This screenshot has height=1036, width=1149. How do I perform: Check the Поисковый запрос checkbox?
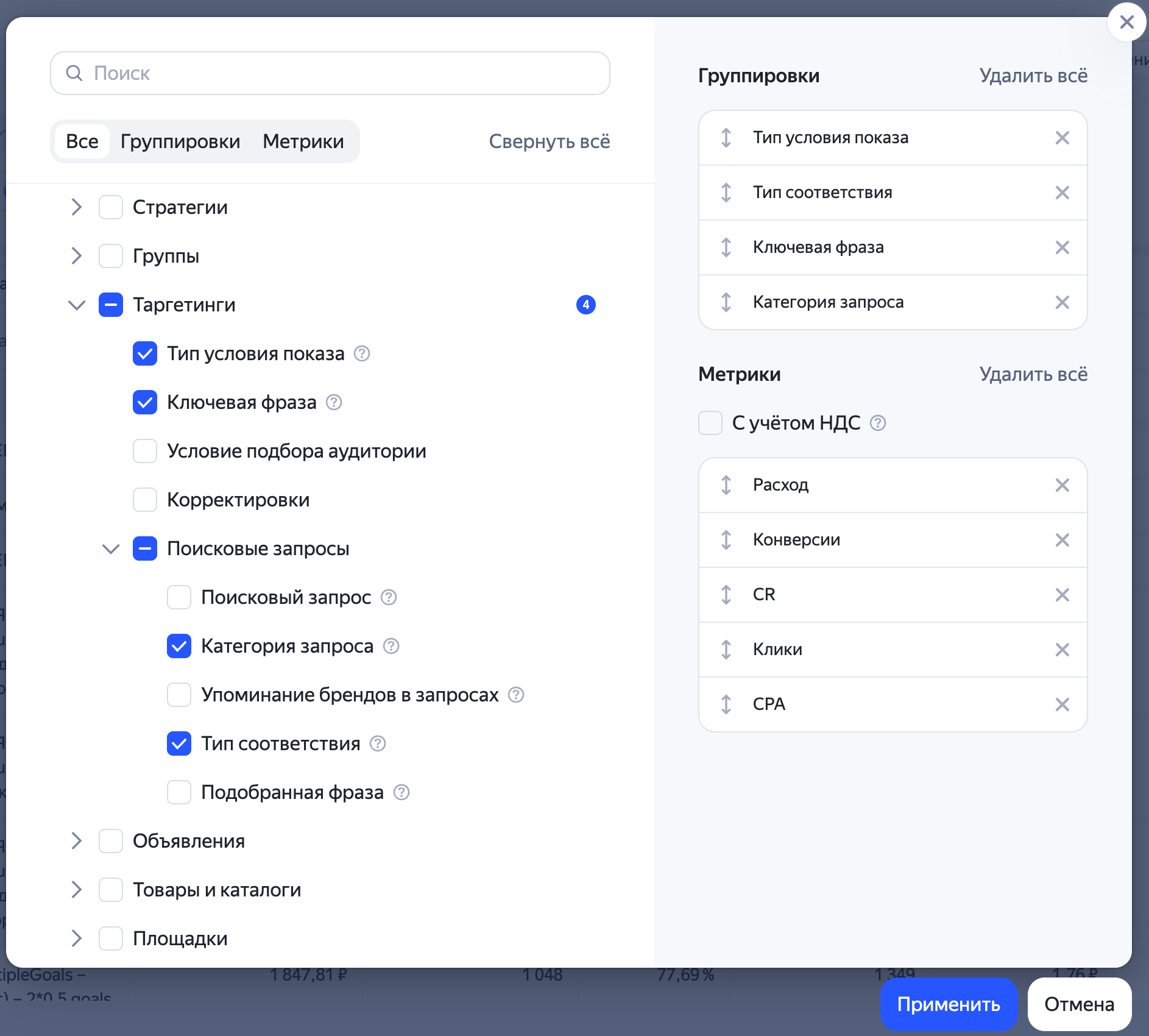pos(179,597)
